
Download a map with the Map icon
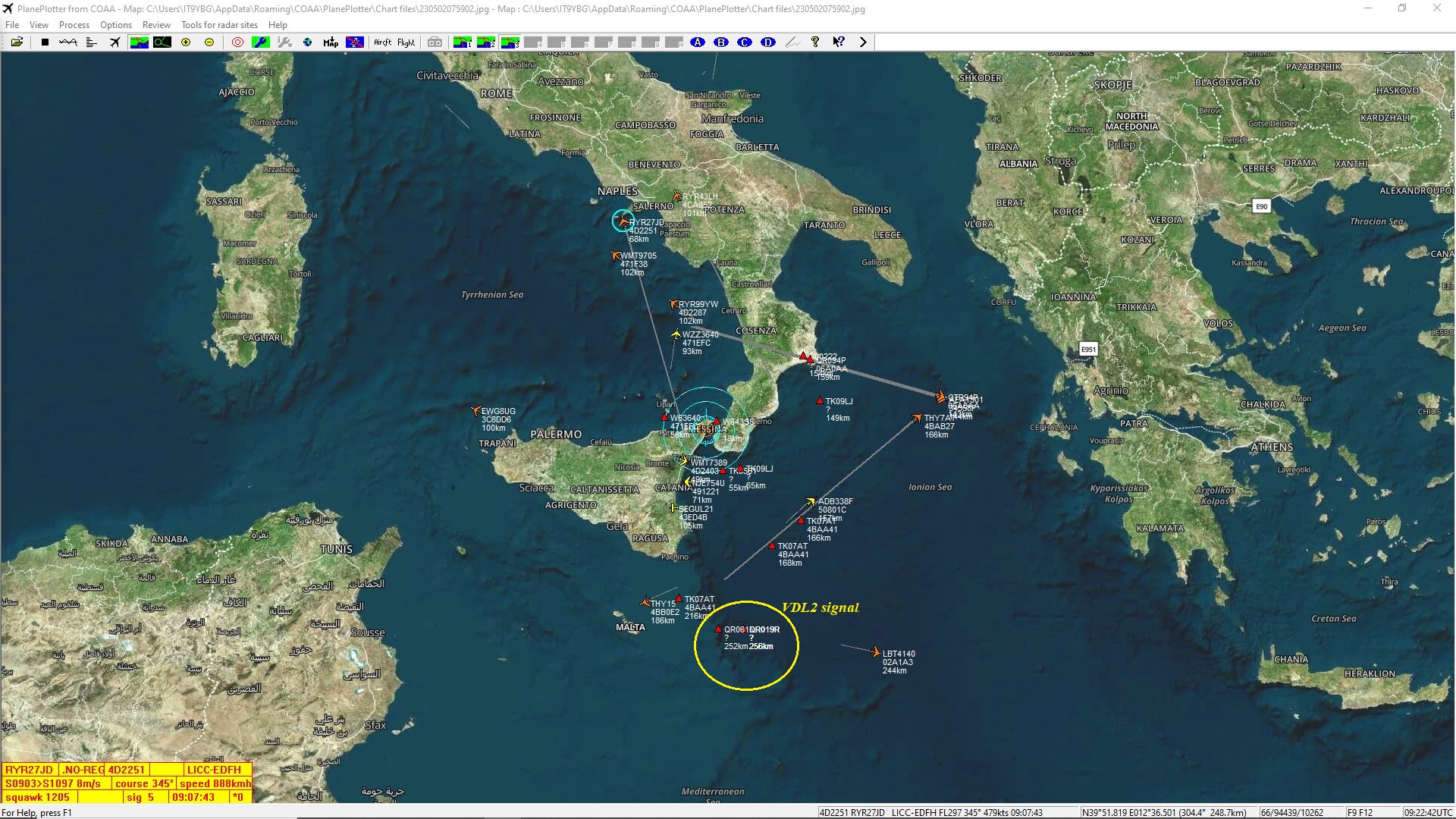330,42
